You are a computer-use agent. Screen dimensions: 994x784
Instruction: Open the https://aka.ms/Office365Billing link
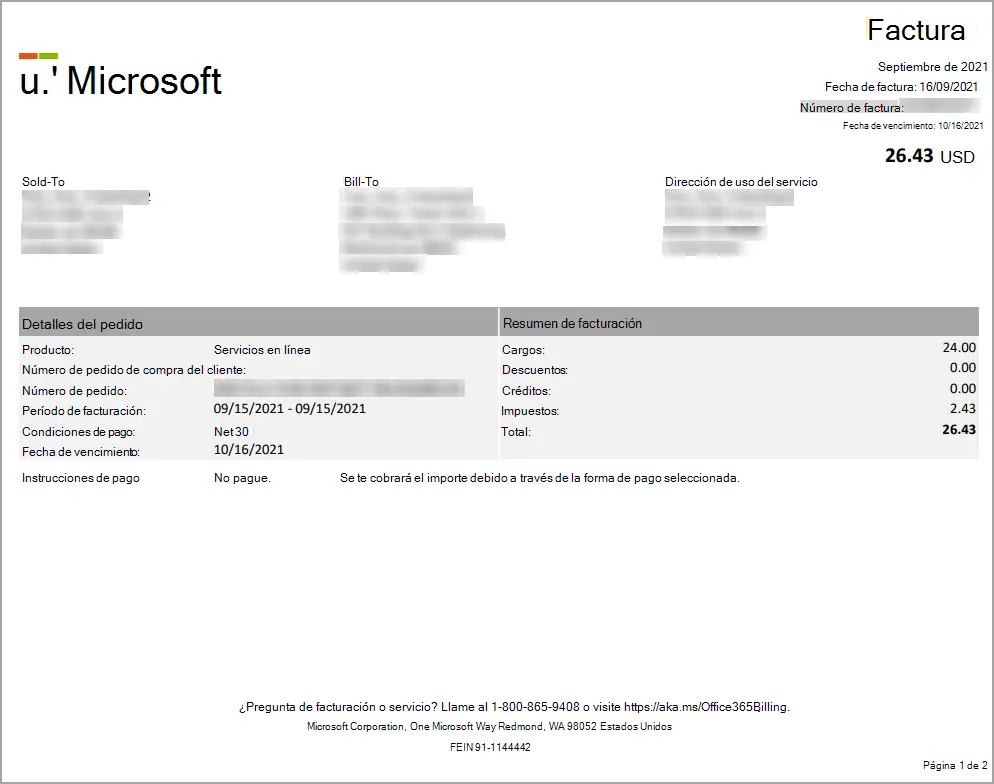point(706,707)
